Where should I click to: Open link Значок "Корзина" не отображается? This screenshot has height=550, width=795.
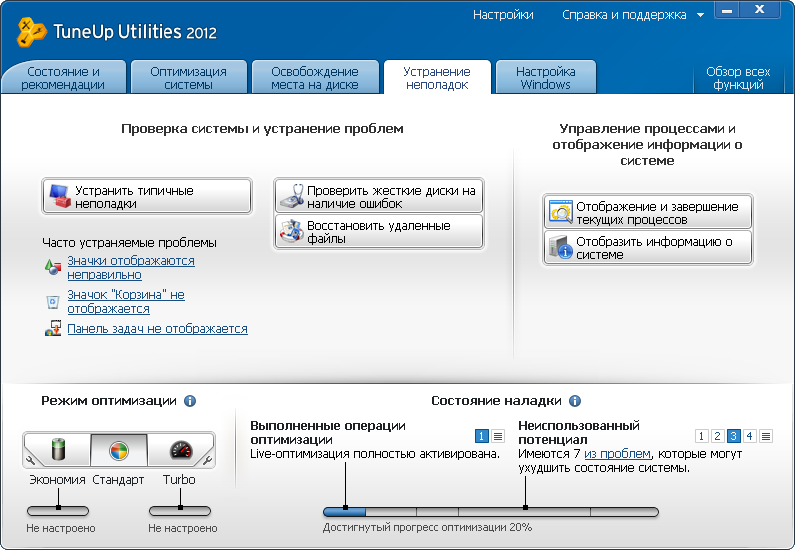tap(126, 301)
